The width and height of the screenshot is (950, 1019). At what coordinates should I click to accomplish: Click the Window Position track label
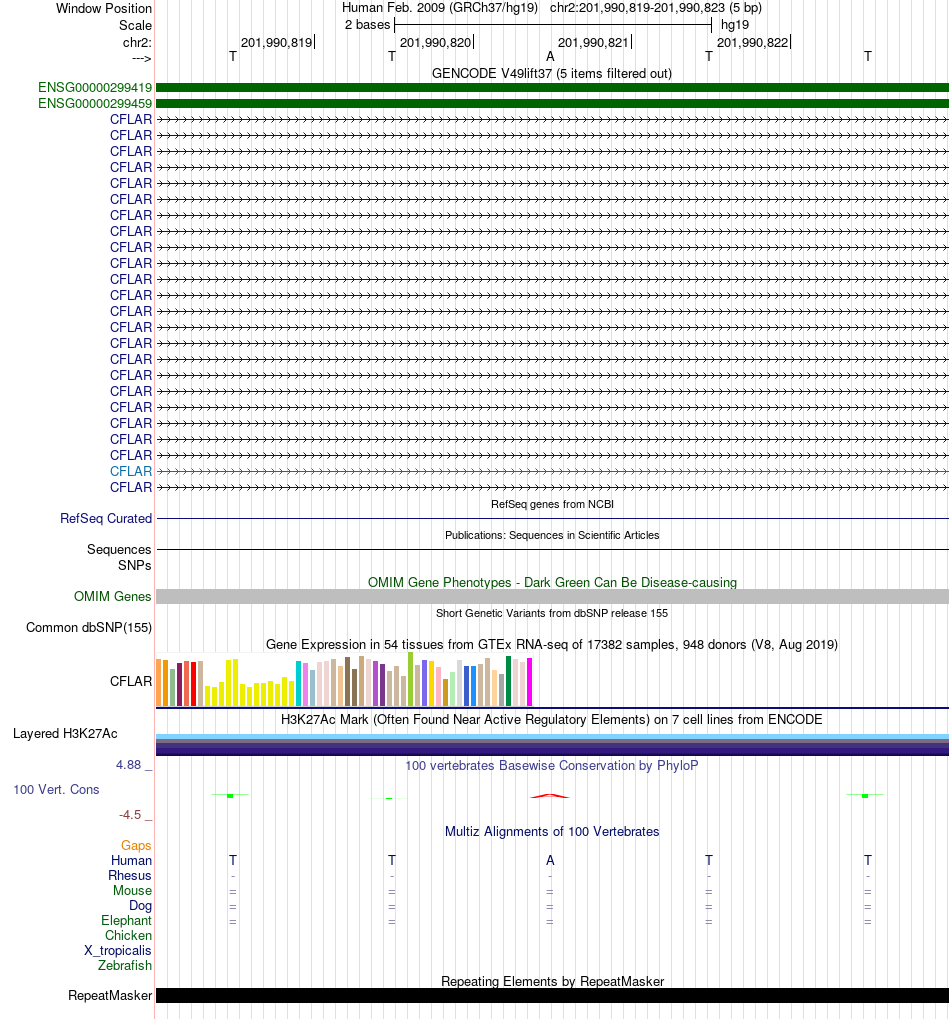104,8
